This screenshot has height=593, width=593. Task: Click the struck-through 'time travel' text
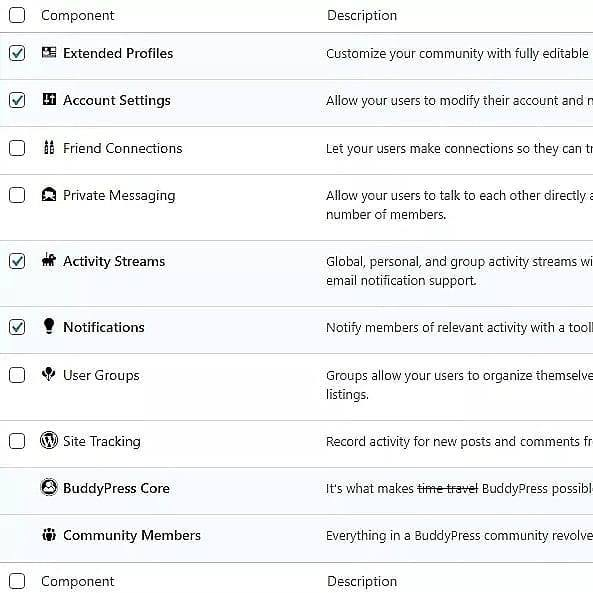[447, 489]
